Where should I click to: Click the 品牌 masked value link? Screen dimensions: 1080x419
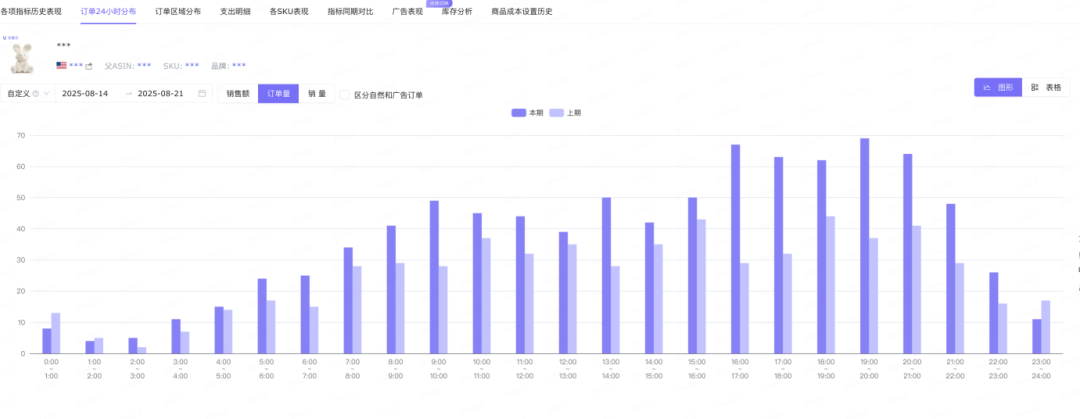pos(239,65)
